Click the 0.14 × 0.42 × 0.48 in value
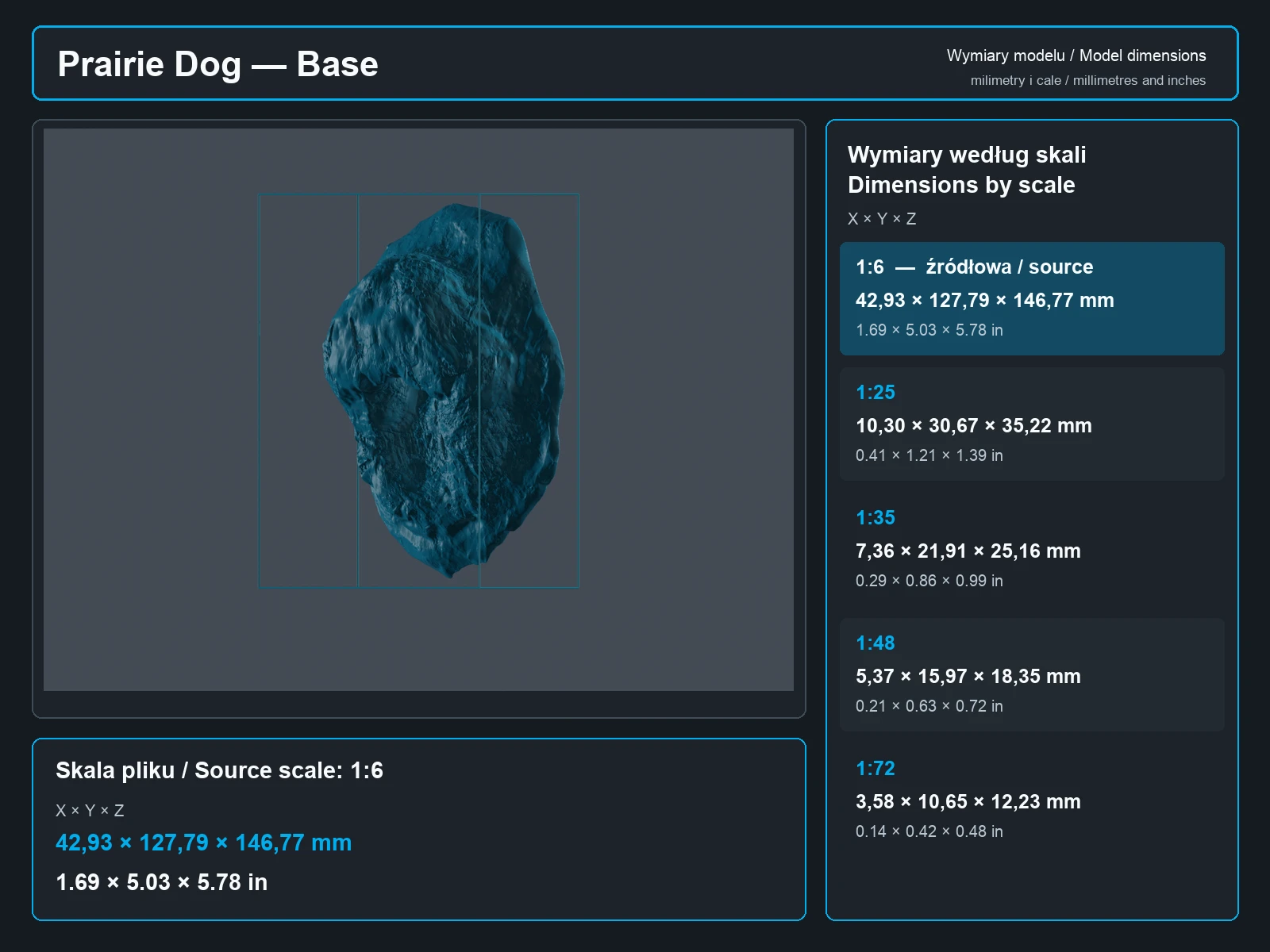This screenshot has height=952, width=1270. (929, 831)
